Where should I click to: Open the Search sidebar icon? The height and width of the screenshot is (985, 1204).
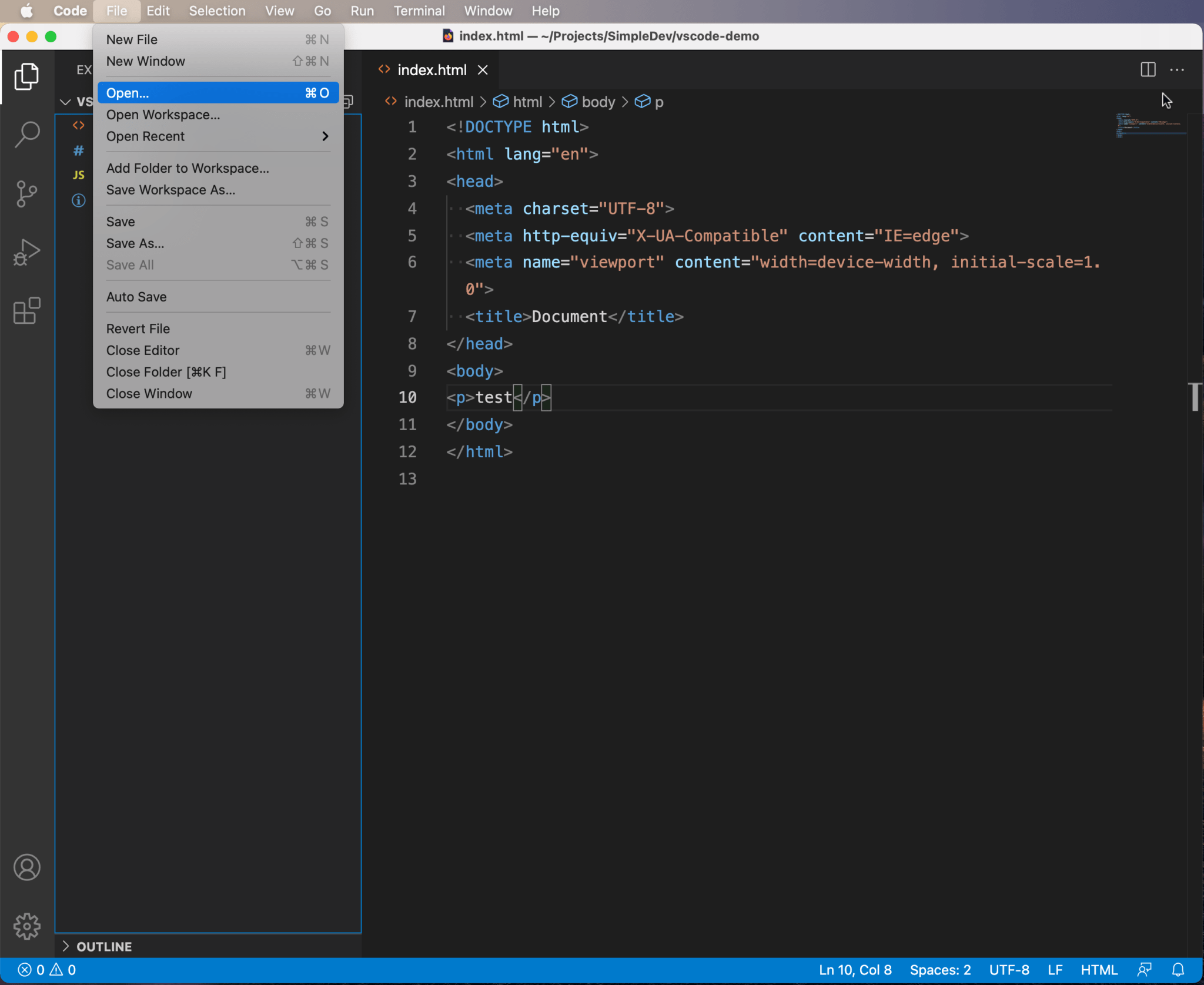26,134
